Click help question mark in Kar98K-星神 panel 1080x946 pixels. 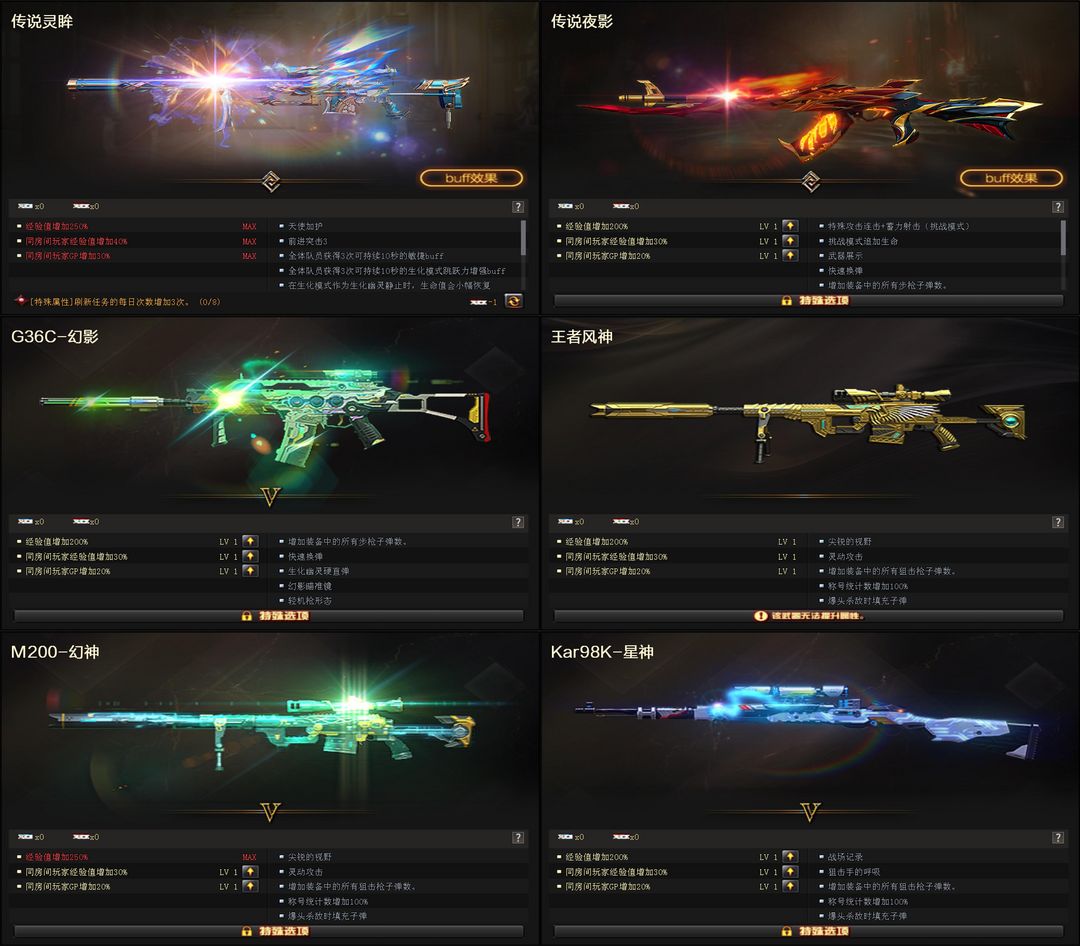coord(1058,838)
